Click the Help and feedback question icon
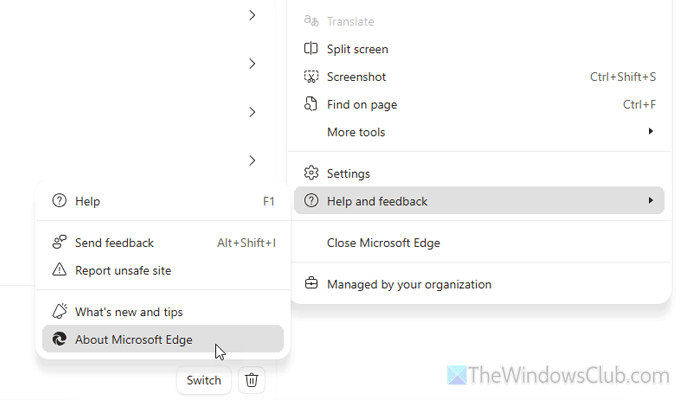700x400 pixels. pos(311,201)
